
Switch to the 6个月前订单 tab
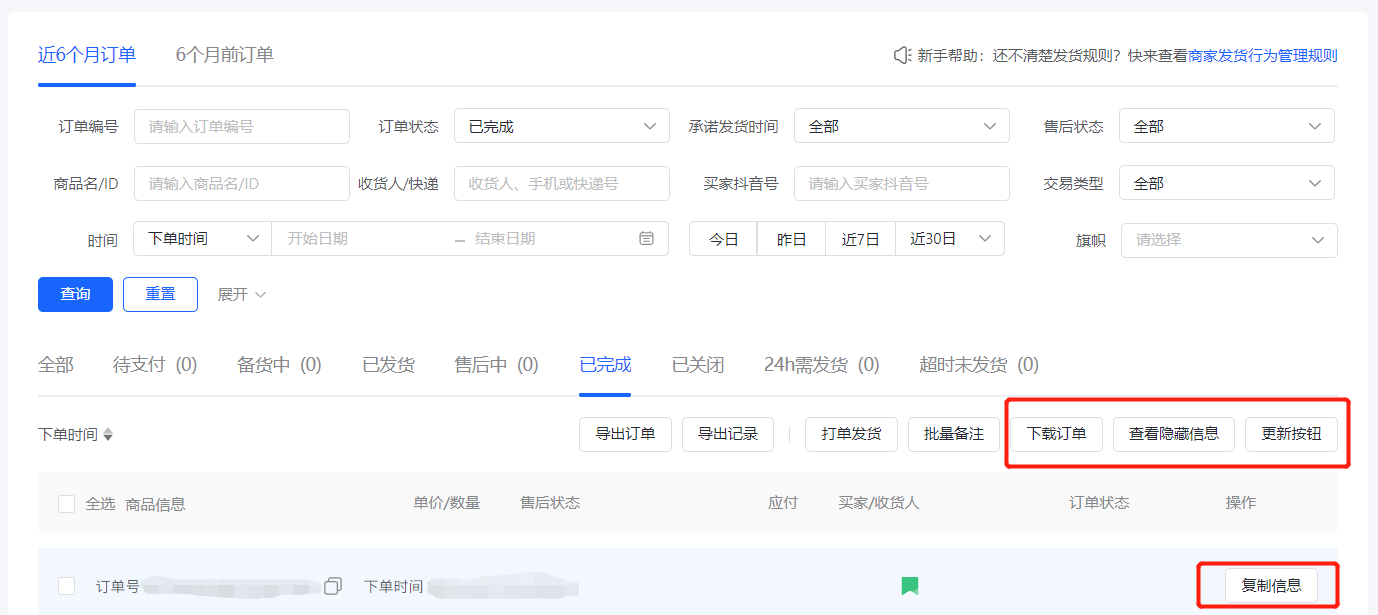coord(221,55)
